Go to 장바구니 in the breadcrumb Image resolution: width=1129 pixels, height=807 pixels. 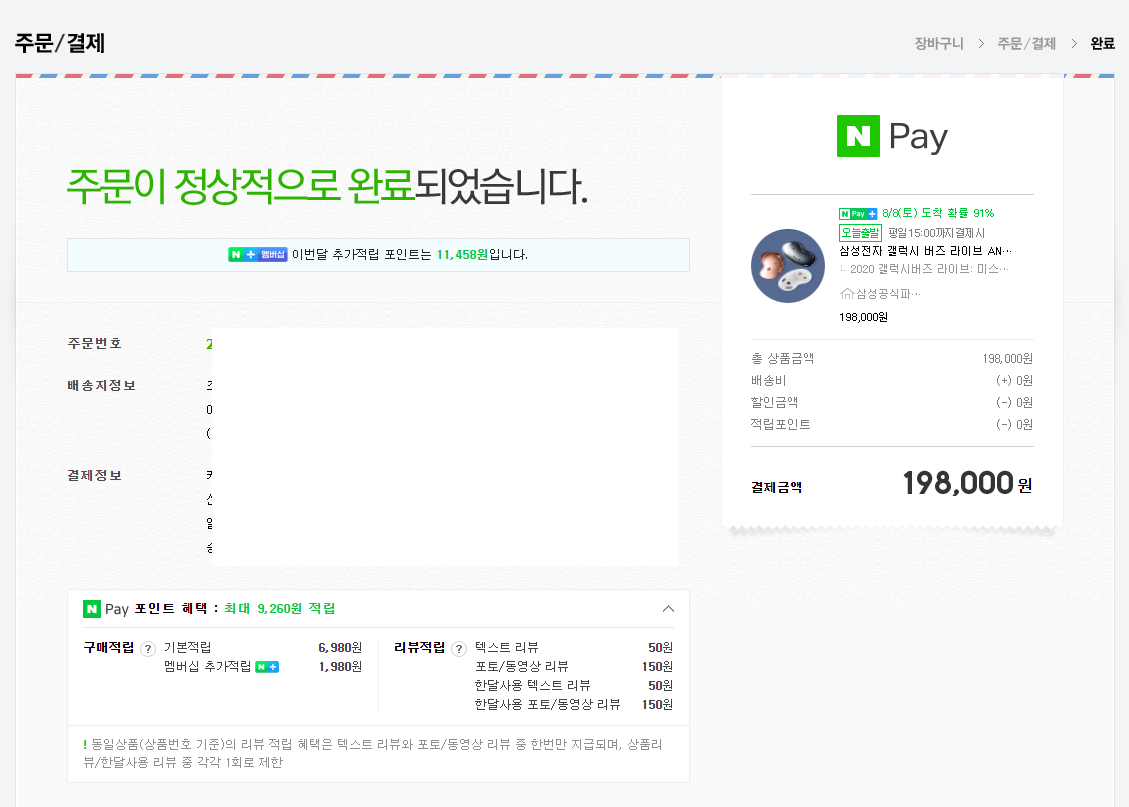[x=939, y=43]
